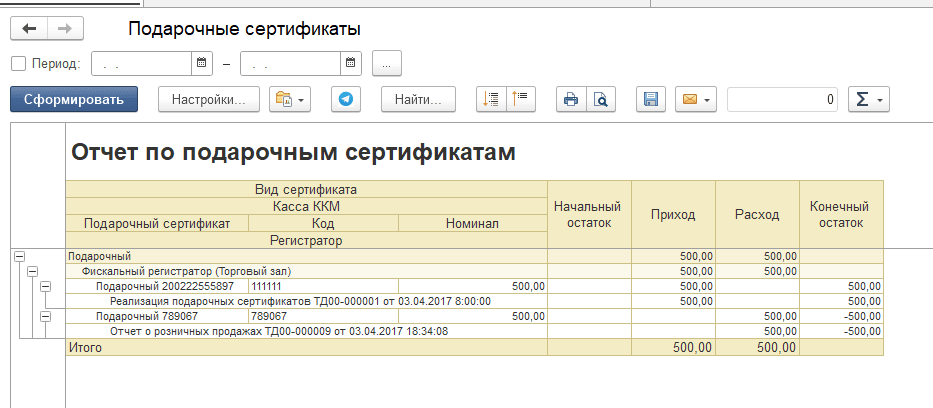The height and width of the screenshot is (408, 933).
Task: Open the report variants dropdown
Action: click(290, 99)
